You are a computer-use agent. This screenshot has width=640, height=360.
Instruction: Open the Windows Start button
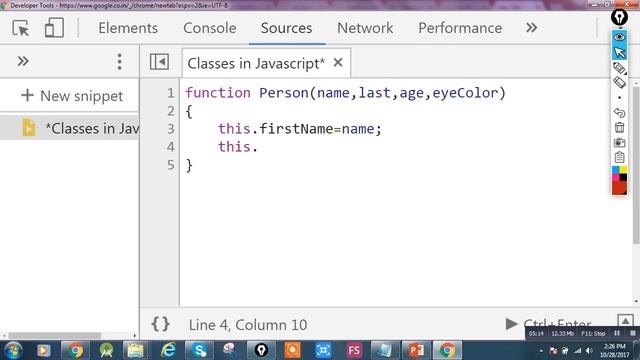(13, 350)
